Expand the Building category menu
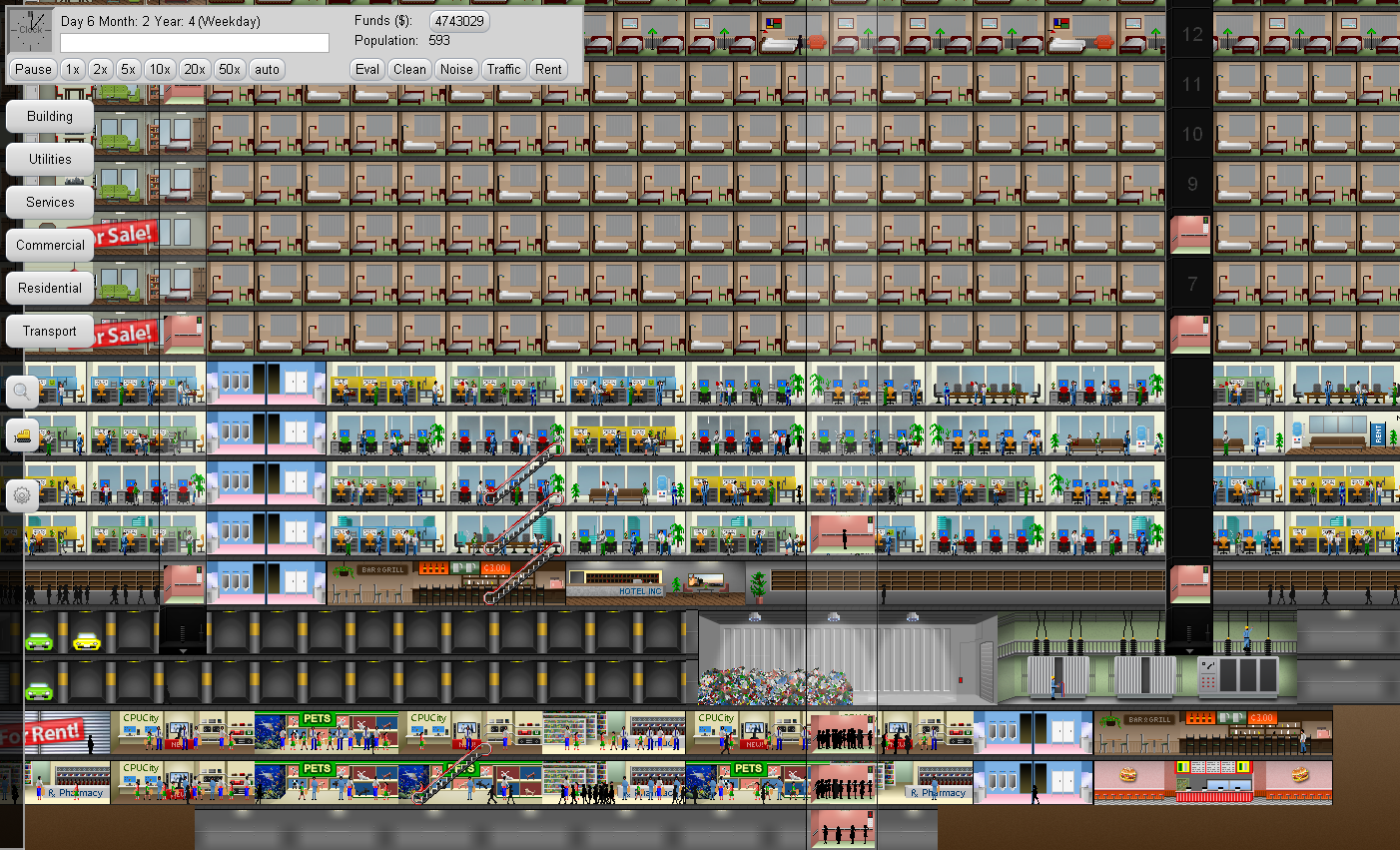Screen dimensions: 1400x850 50,117
